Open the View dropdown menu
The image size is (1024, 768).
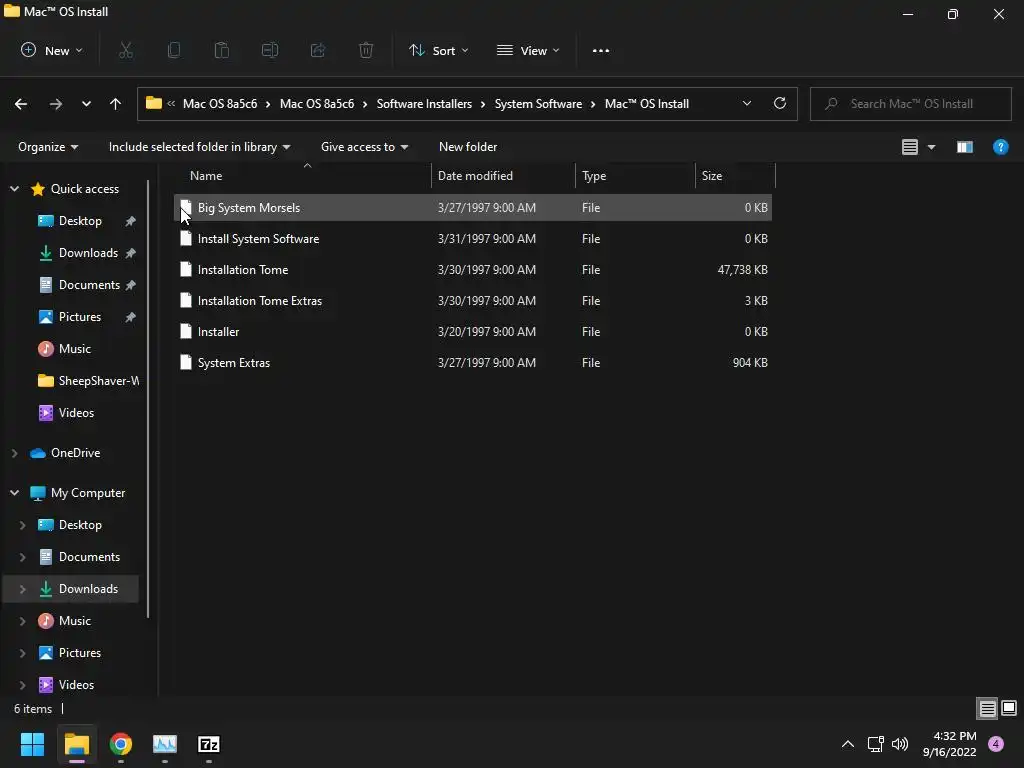point(528,50)
